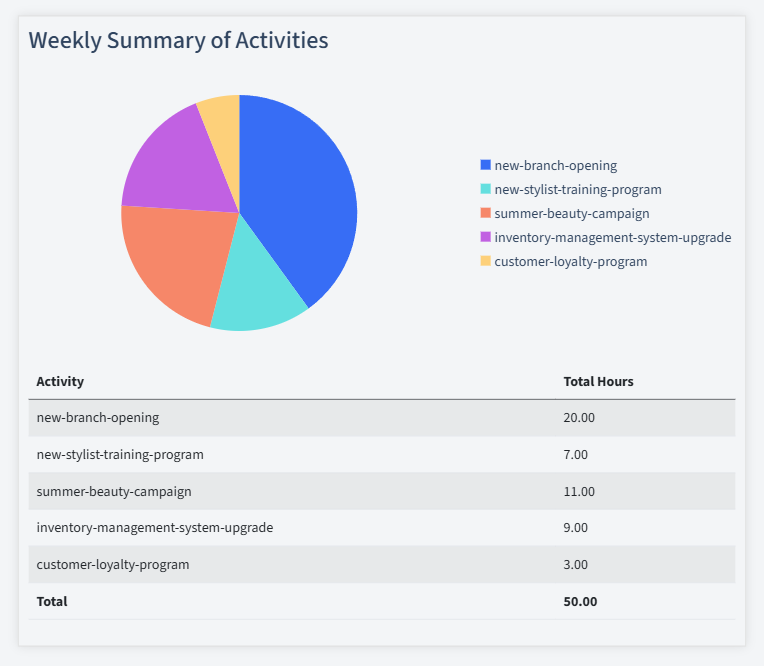This screenshot has width=764, height=666.
Task: Click the 20.00 hours value
Action: (579, 418)
